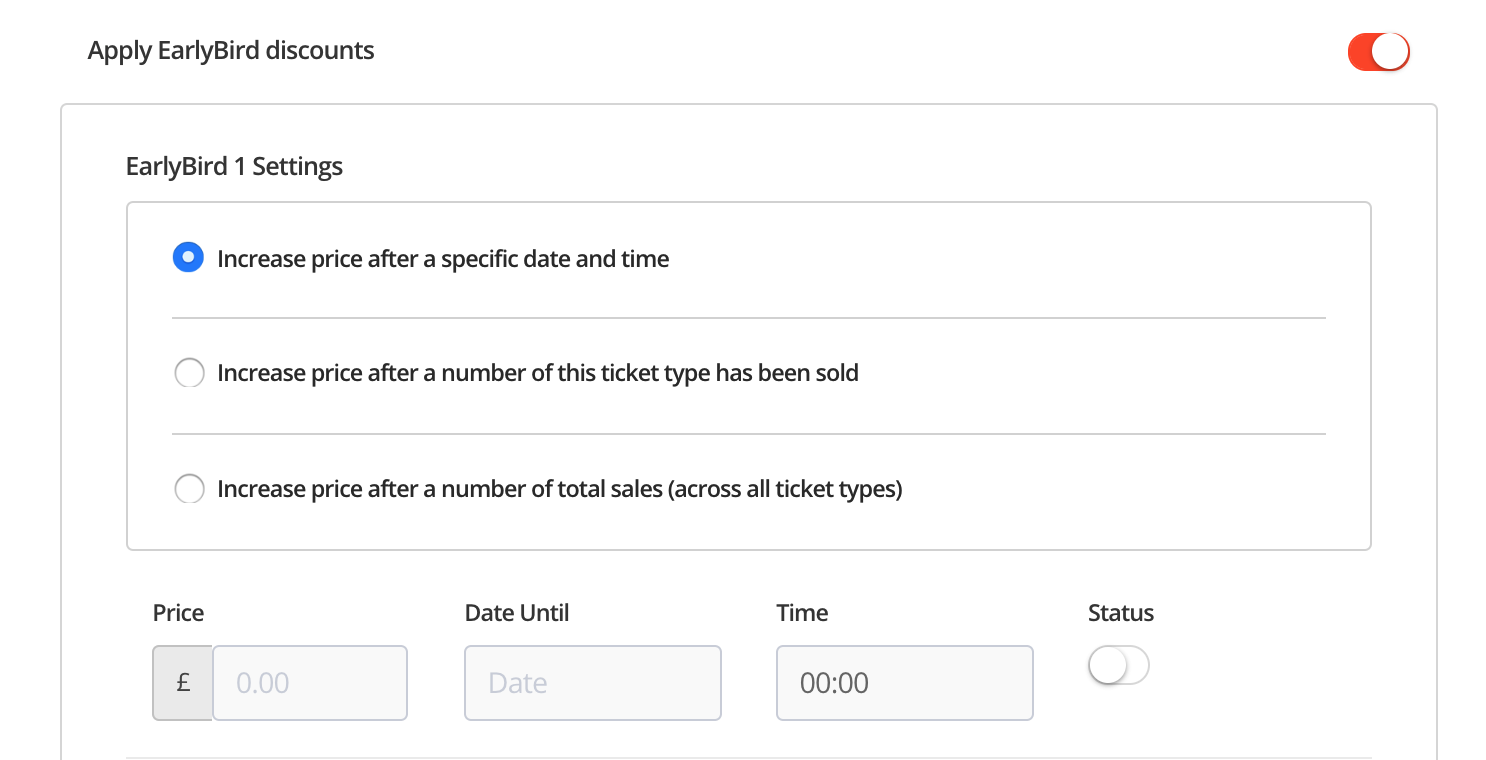Screen dimensions: 1486x760
Task: Click the 'Apply EarlyBird discounts' label
Action: click(231, 50)
